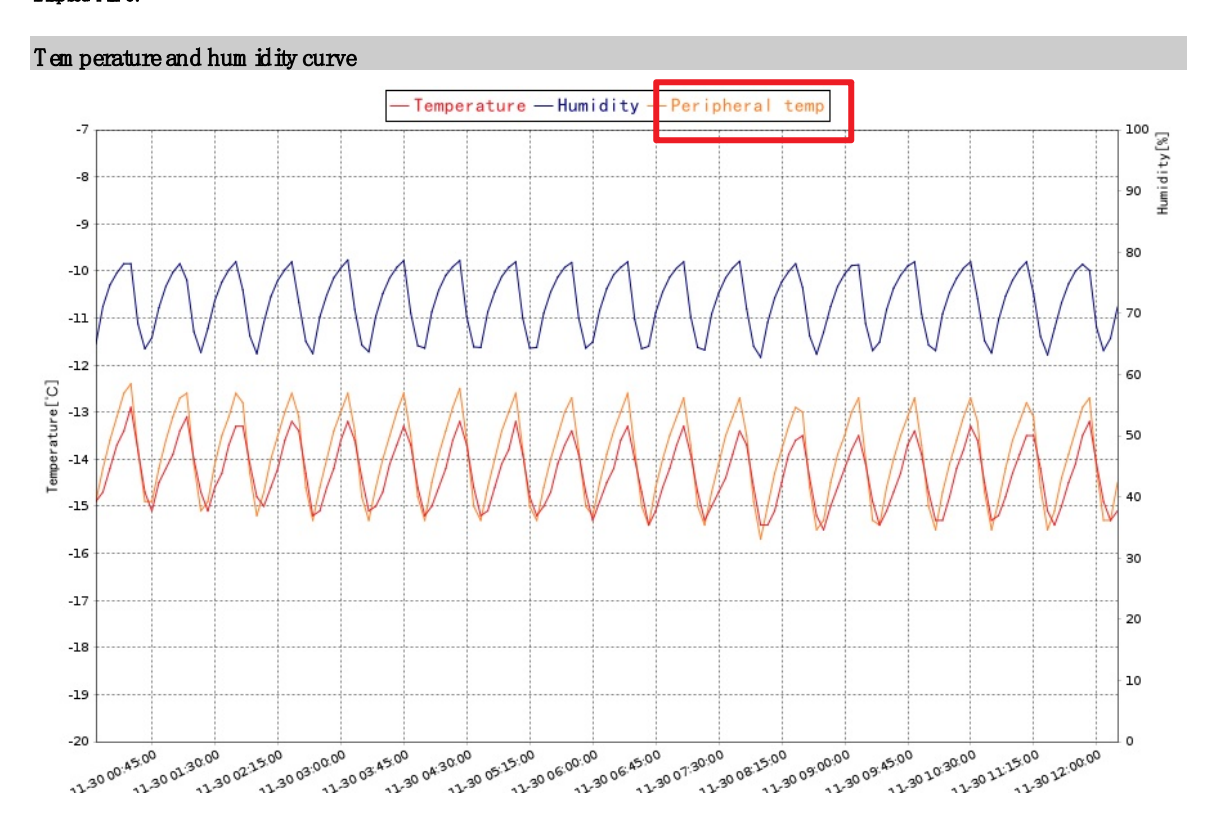The width and height of the screenshot is (1225, 814).
Task: Click the Peripheral temp legend entry
Action: coord(747,105)
